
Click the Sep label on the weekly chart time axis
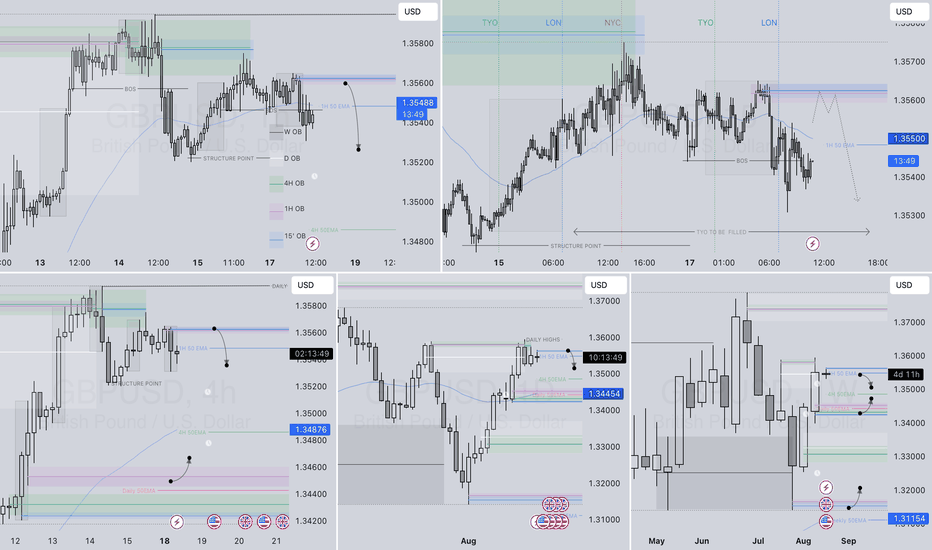tap(848, 540)
